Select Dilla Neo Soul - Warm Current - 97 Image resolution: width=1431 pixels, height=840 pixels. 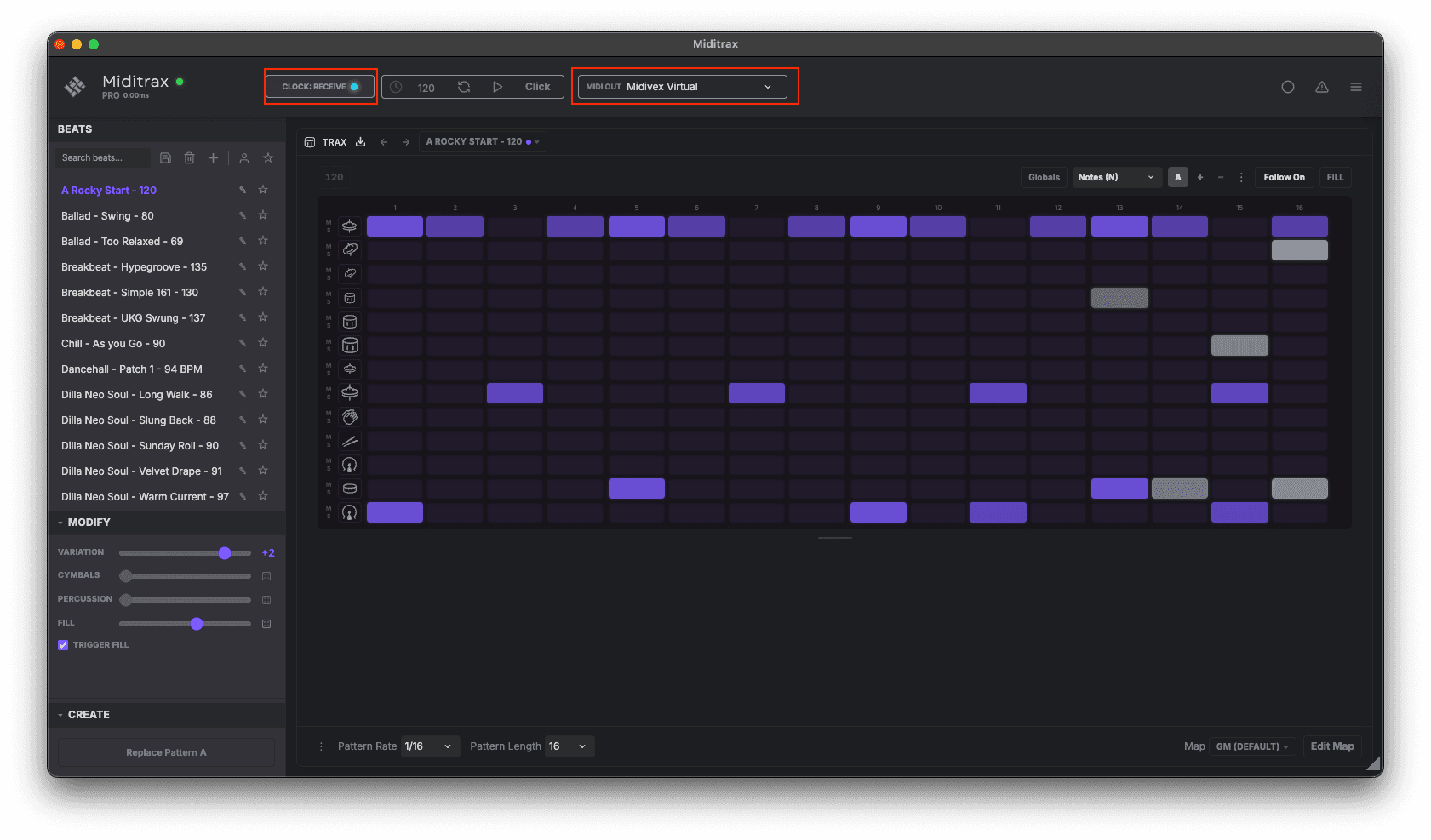[145, 496]
